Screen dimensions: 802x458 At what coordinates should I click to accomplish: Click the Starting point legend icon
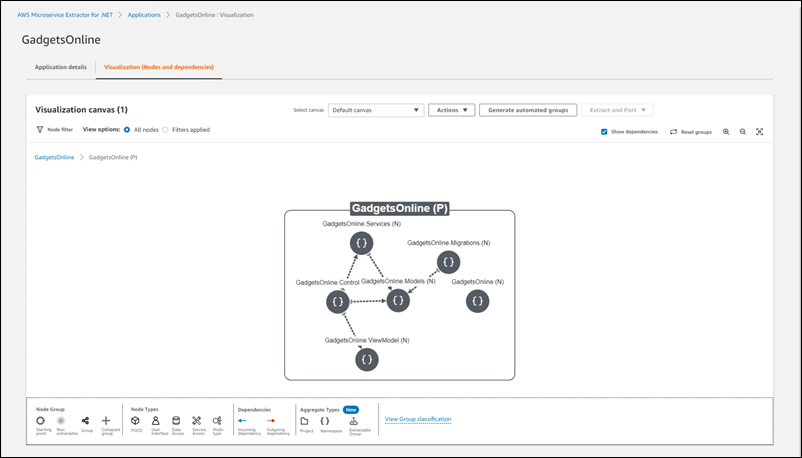[40, 421]
